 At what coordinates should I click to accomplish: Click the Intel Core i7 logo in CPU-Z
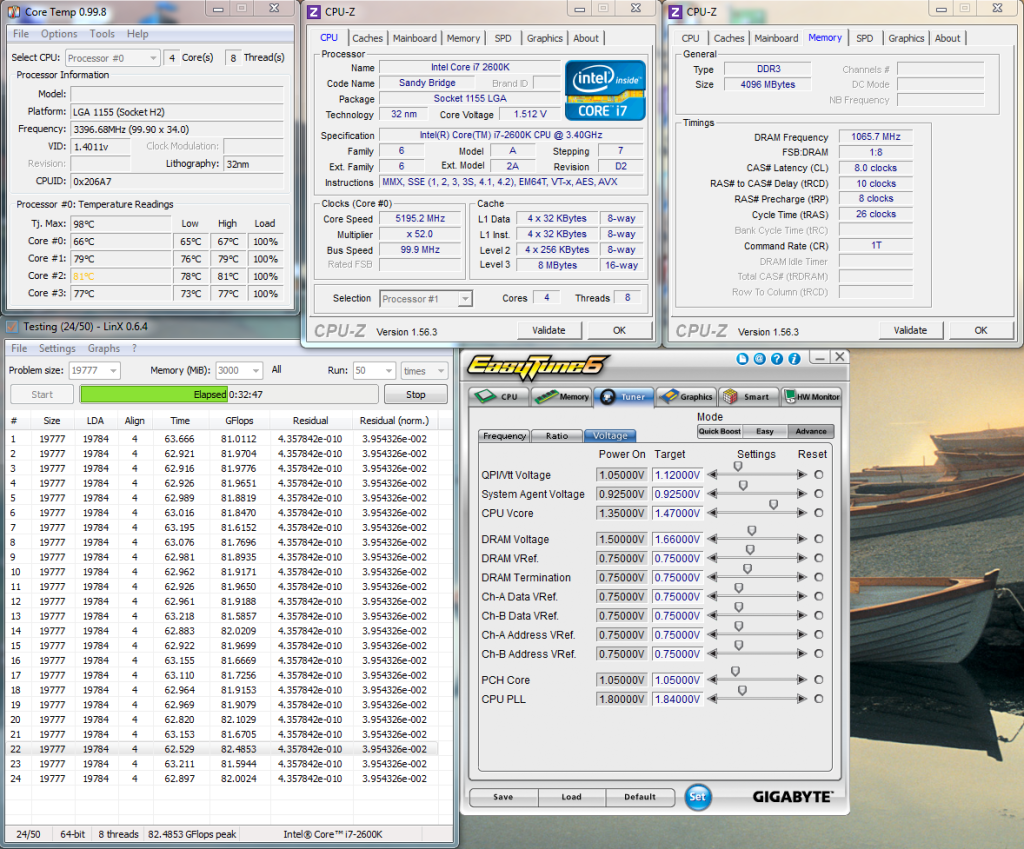pos(605,90)
